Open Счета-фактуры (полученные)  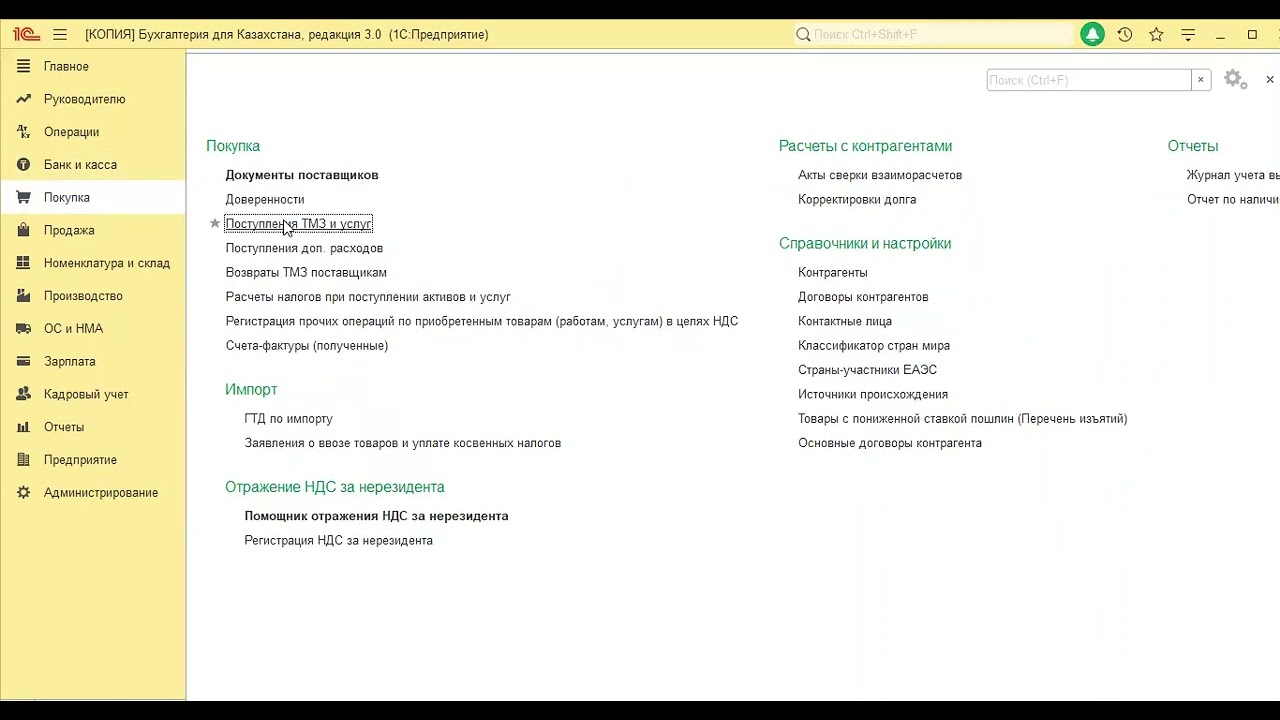(307, 345)
